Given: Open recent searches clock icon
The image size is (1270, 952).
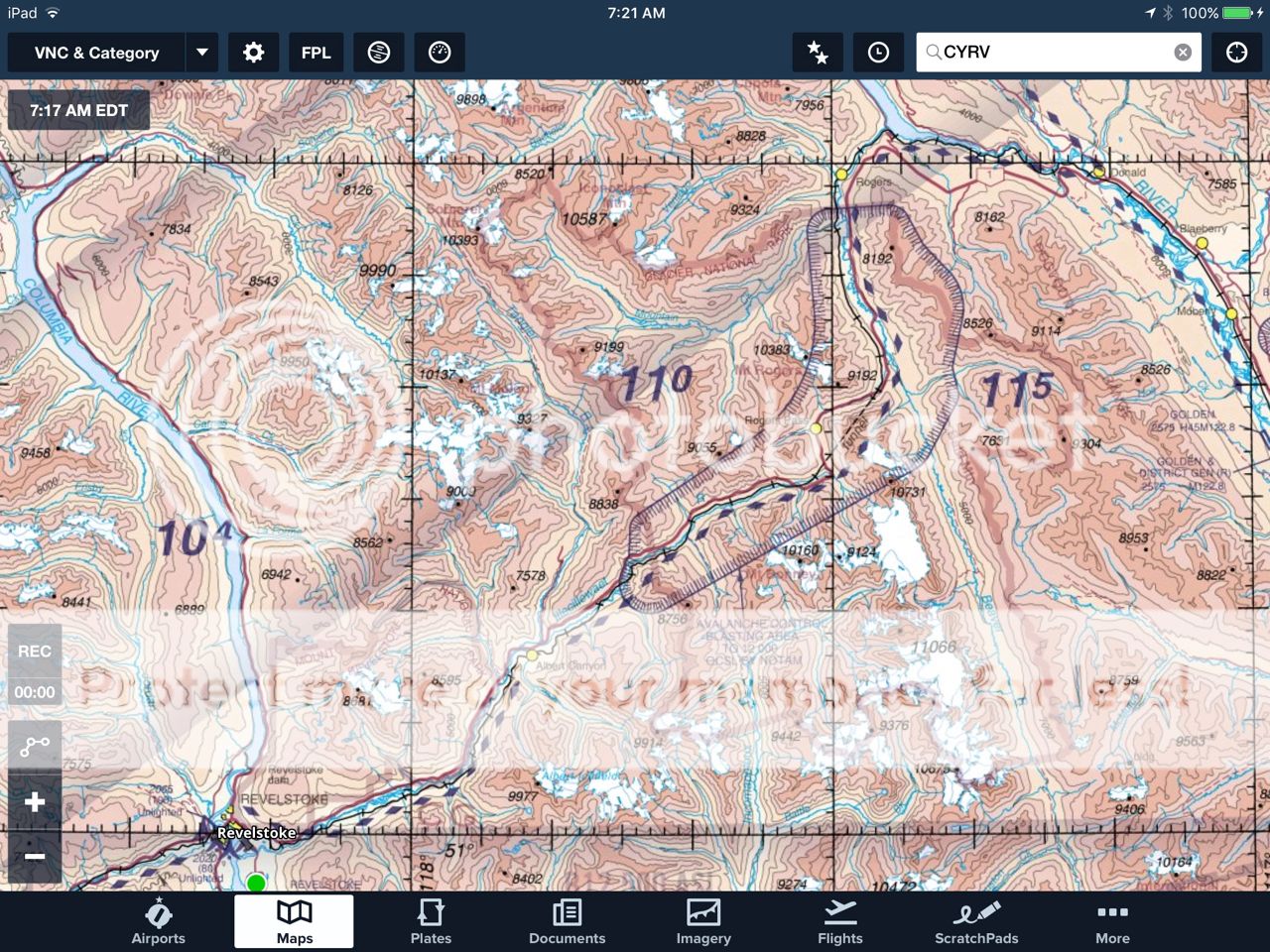Looking at the screenshot, I should [878, 53].
